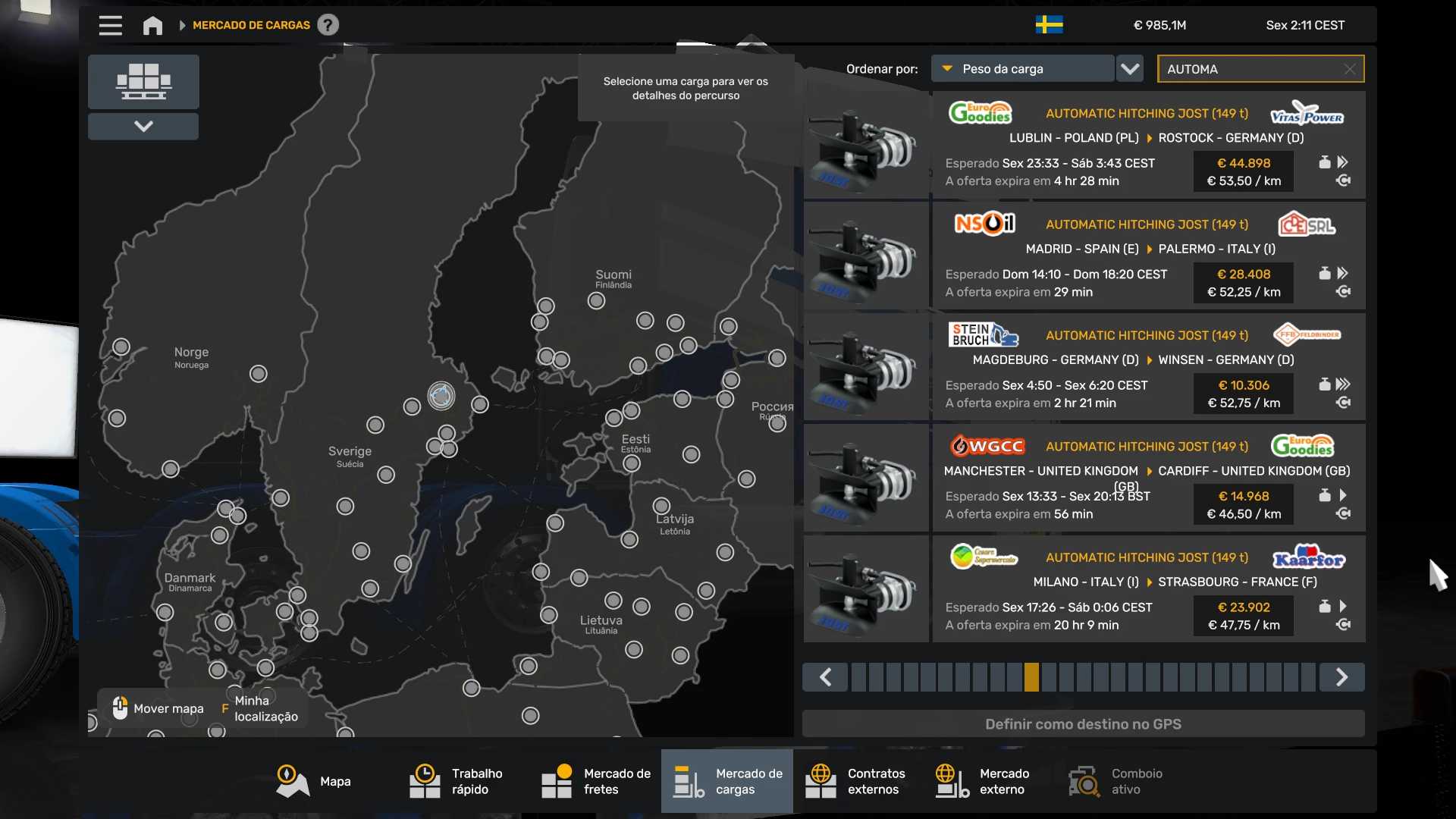Toggle sort order chevron button
Screen dimensions: 1456x819
pos(1130,69)
